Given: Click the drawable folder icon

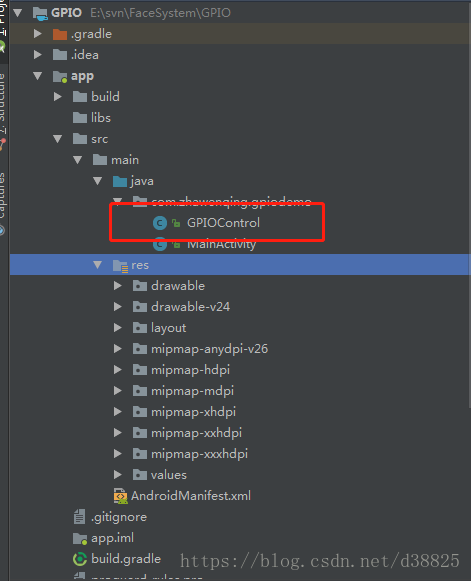Looking at the screenshot, I should tap(140, 286).
